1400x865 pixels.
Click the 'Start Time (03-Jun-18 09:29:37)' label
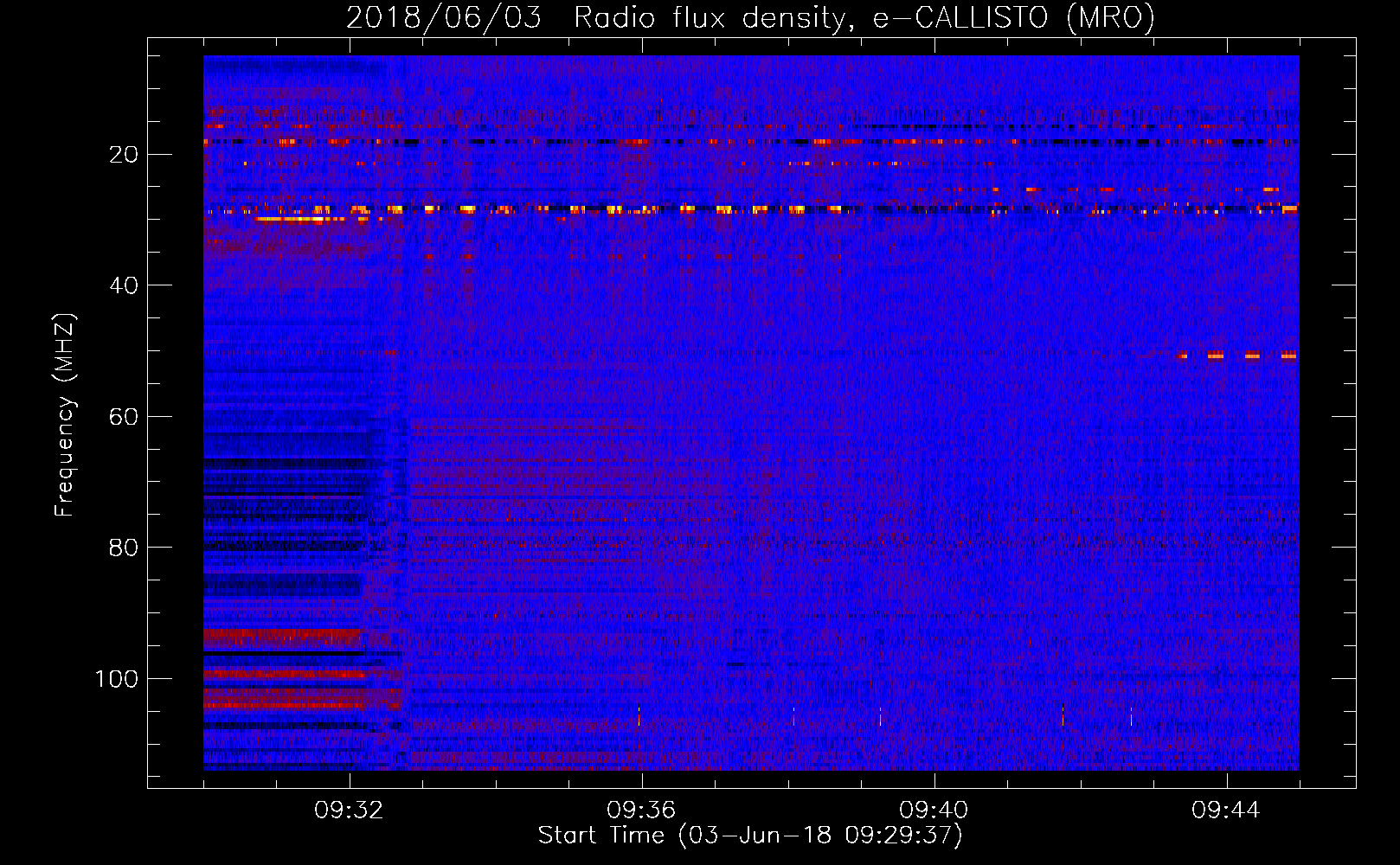(x=750, y=836)
